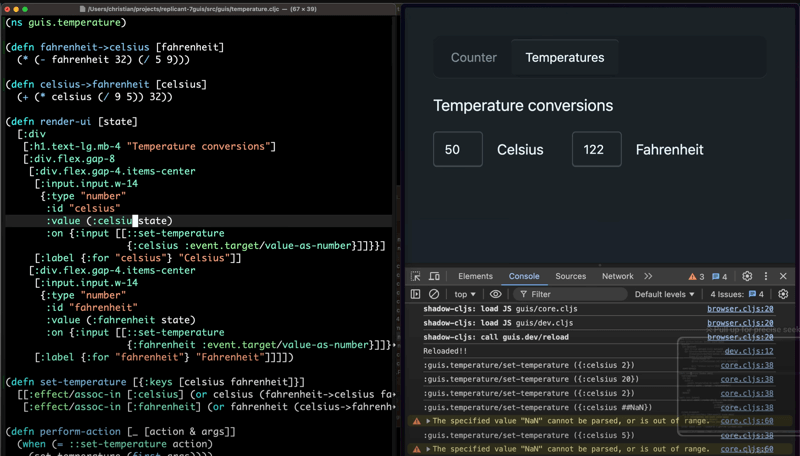
Task: Select the Console tab
Action: point(523,276)
